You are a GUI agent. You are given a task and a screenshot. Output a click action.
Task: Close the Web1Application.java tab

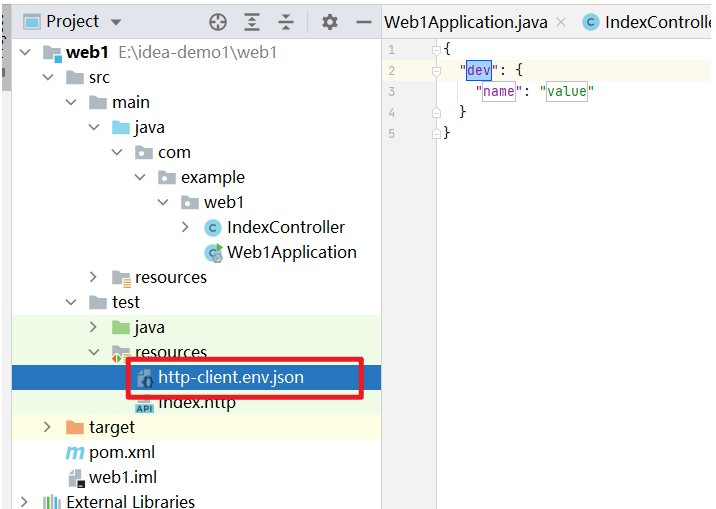point(562,22)
